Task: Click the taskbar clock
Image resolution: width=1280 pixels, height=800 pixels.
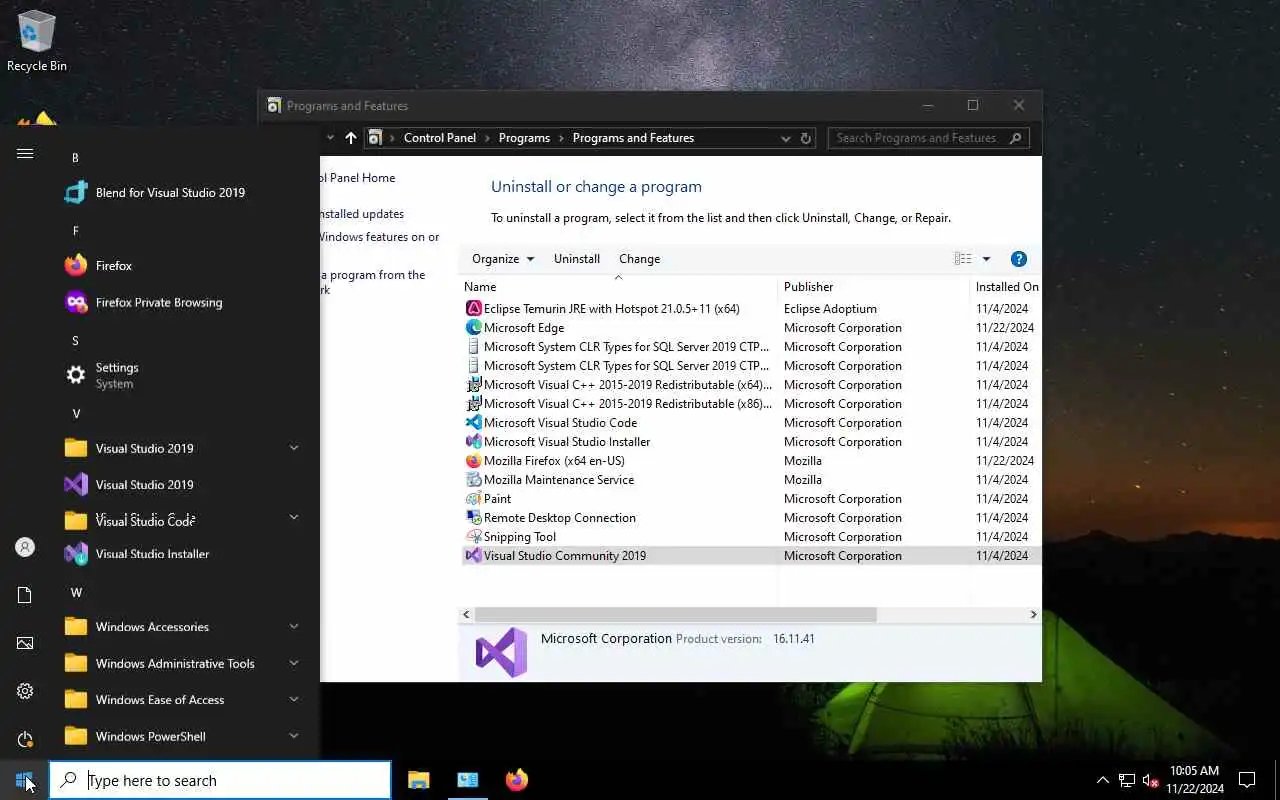Action: click(1194, 780)
